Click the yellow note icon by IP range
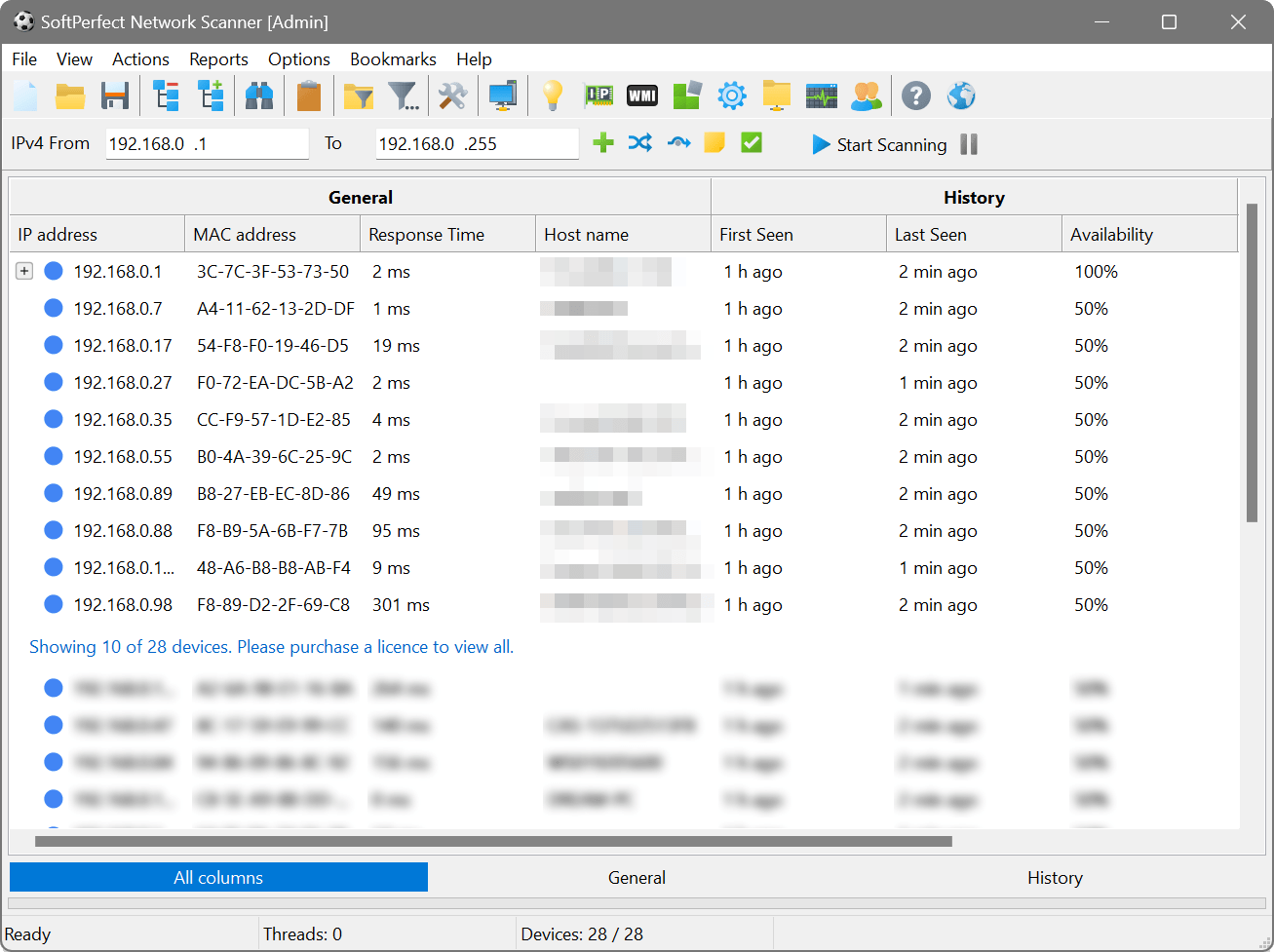The height and width of the screenshot is (952, 1274). [714, 143]
